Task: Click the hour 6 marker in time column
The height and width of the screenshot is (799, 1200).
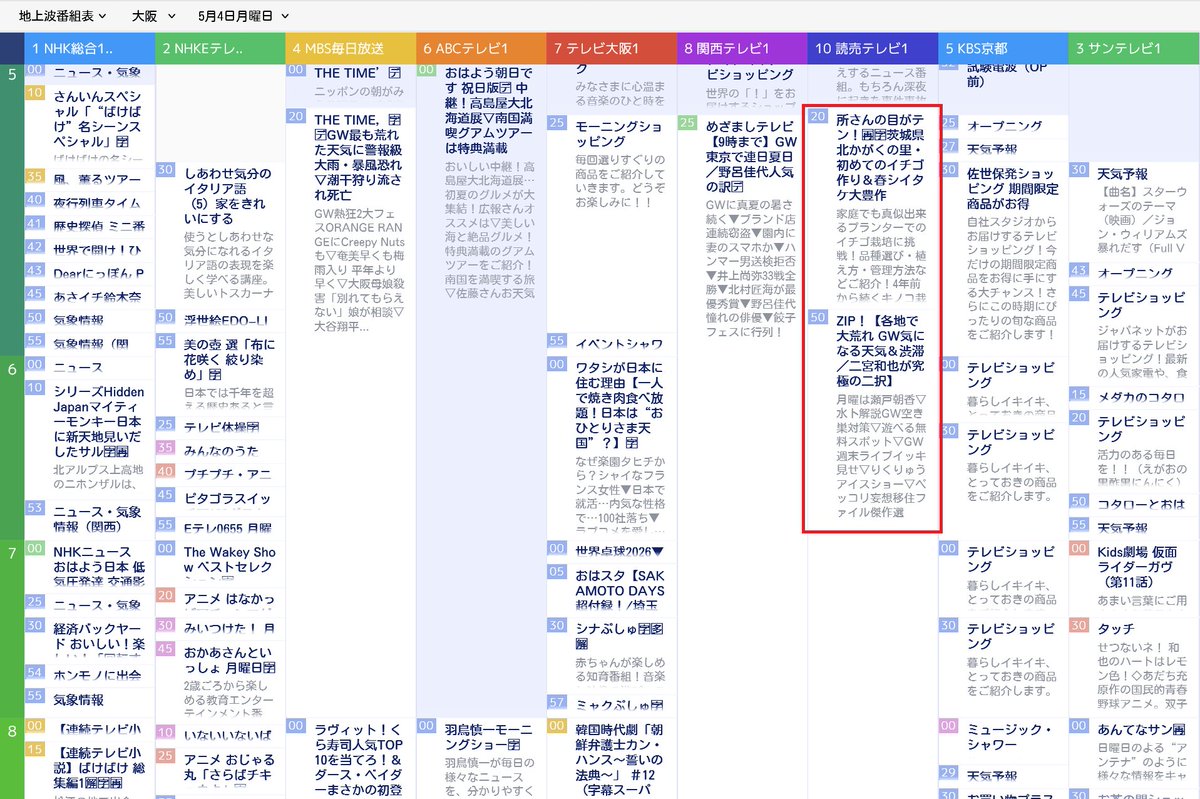Action: point(12,369)
